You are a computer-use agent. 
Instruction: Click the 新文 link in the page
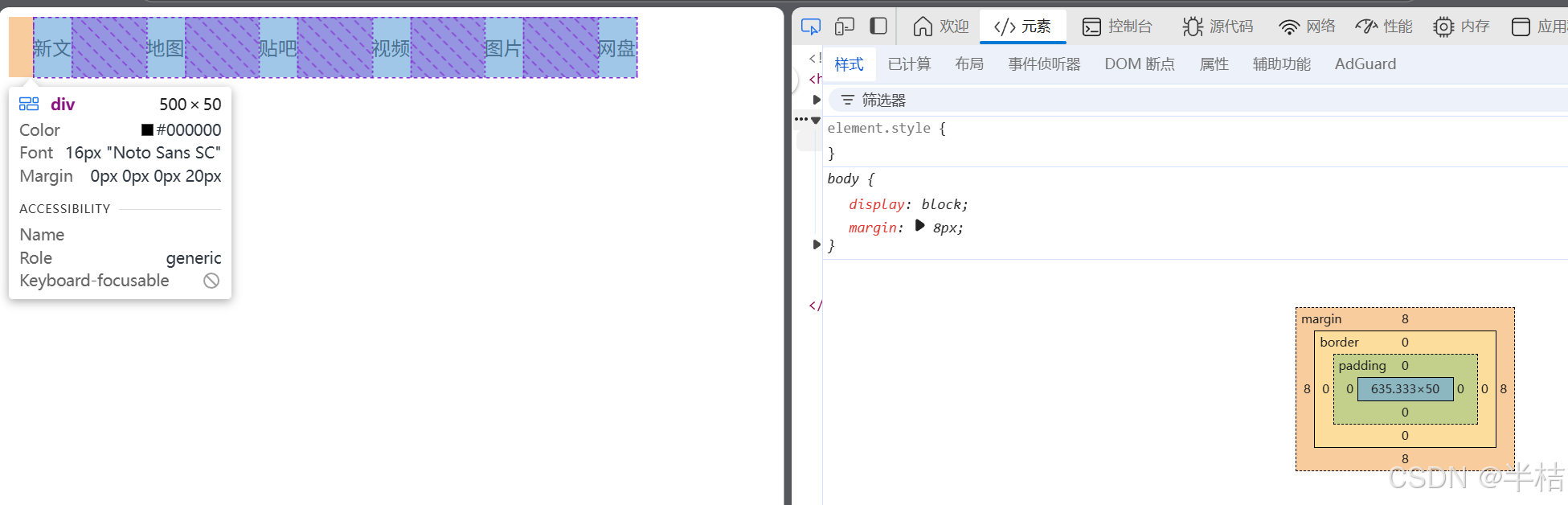[x=52, y=48]
